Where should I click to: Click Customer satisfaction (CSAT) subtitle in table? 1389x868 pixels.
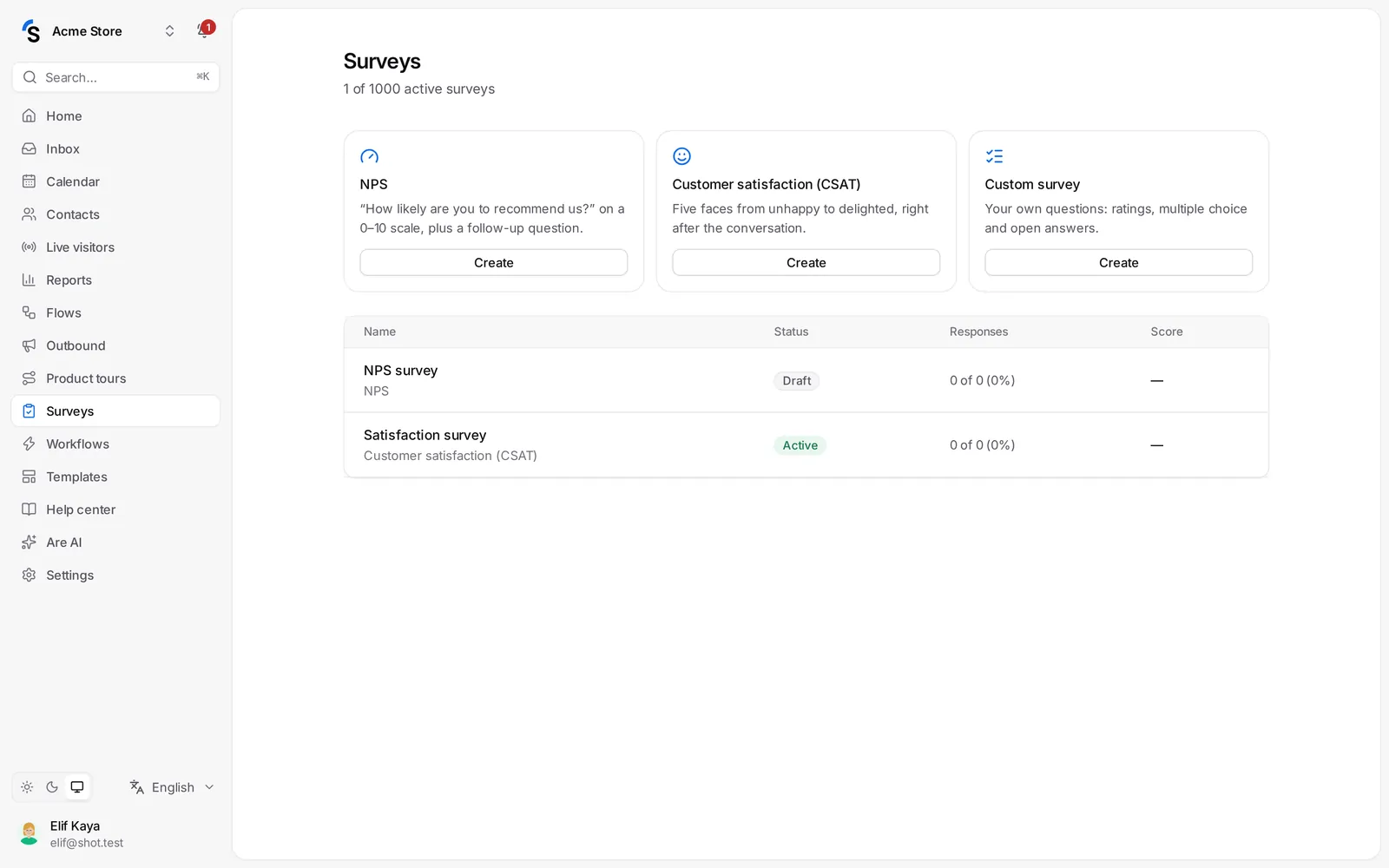[451, 456]
